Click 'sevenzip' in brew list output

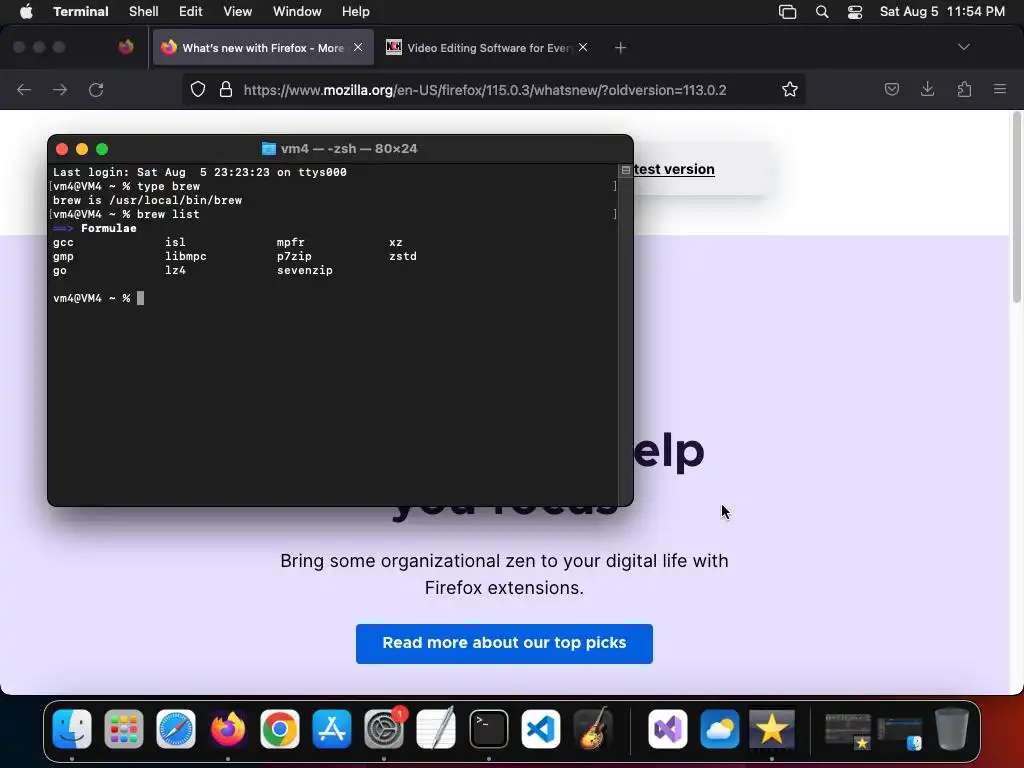point(304,270)
